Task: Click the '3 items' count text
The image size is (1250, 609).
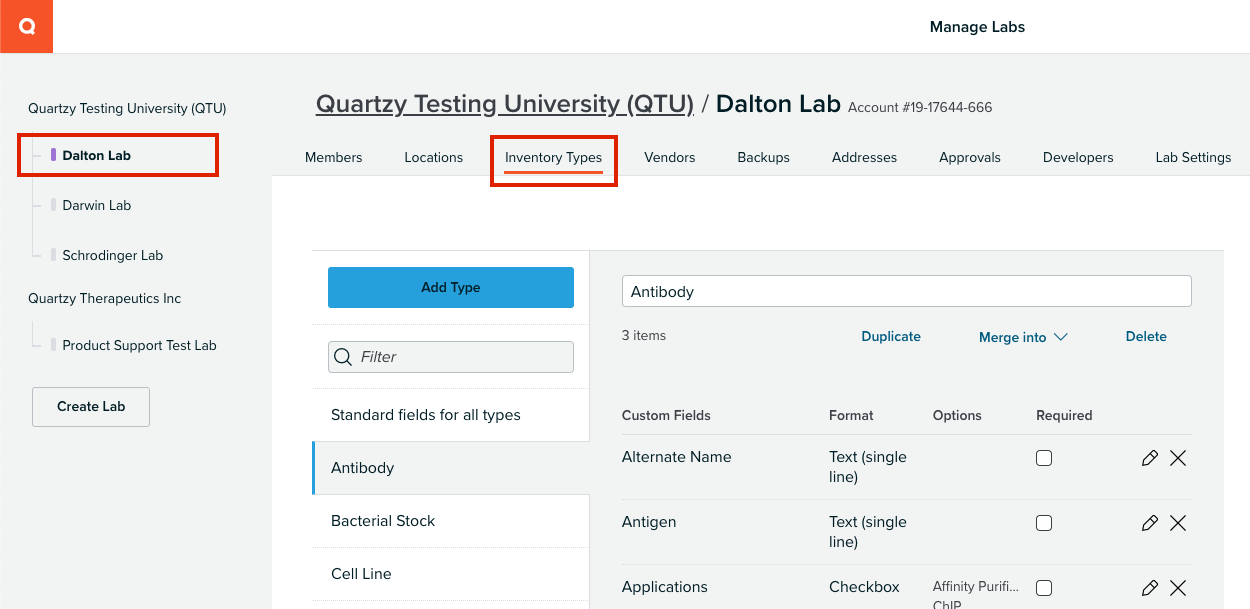Action: [x=644, y=336]
